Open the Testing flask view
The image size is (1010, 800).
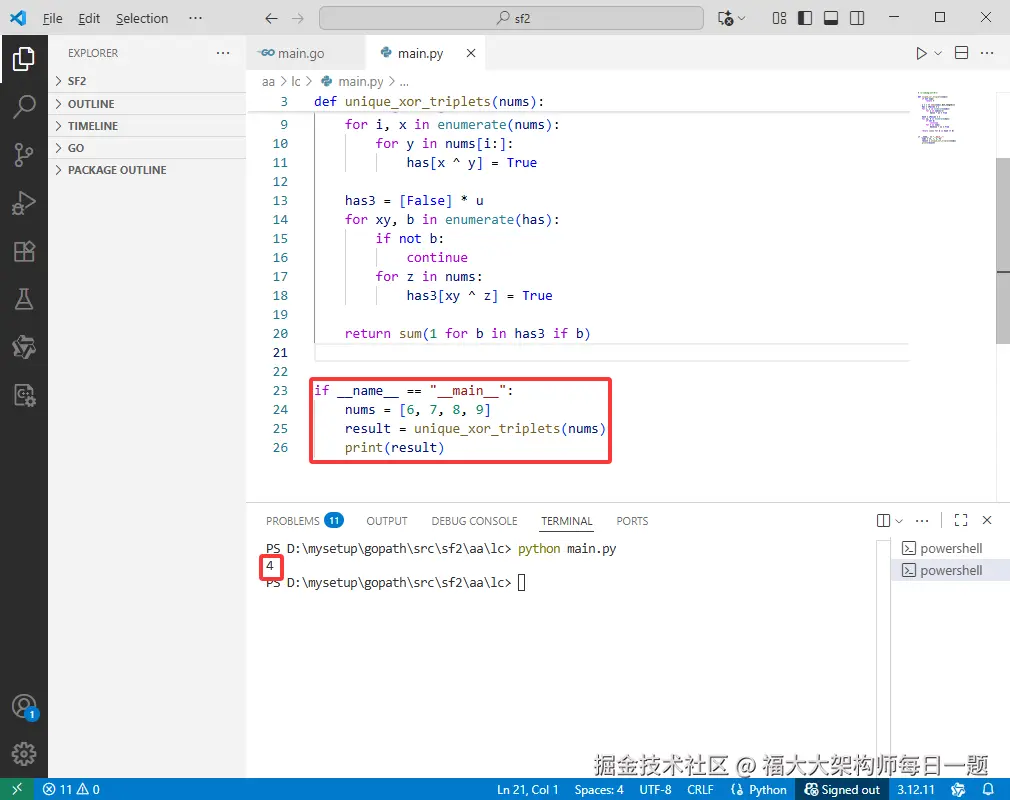coord(24,300)
